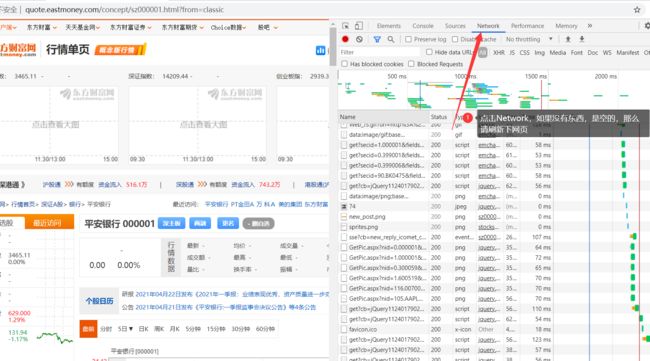
Task: Switch to the Sources tab
Action: [455, 26]
